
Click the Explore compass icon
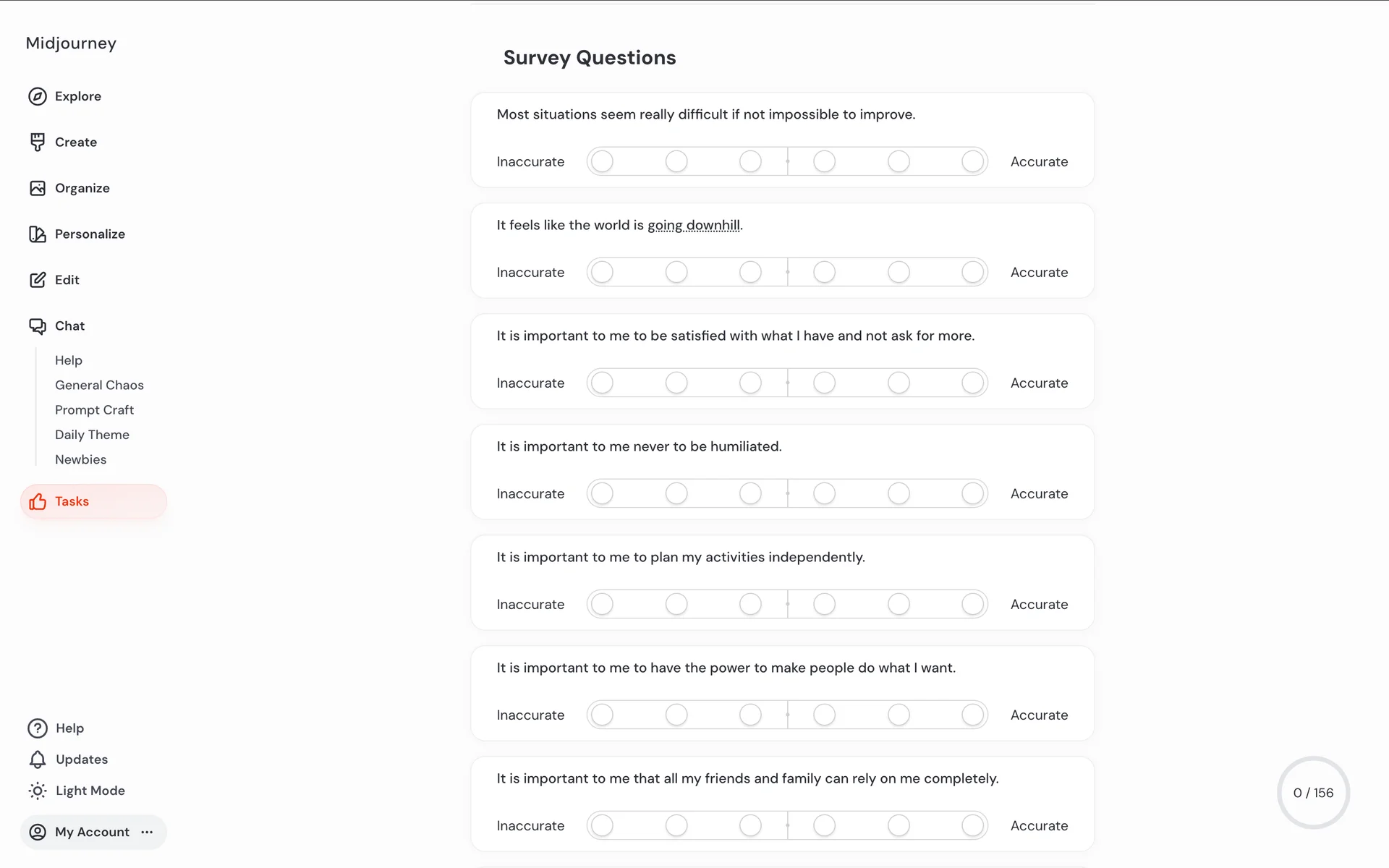38,96
